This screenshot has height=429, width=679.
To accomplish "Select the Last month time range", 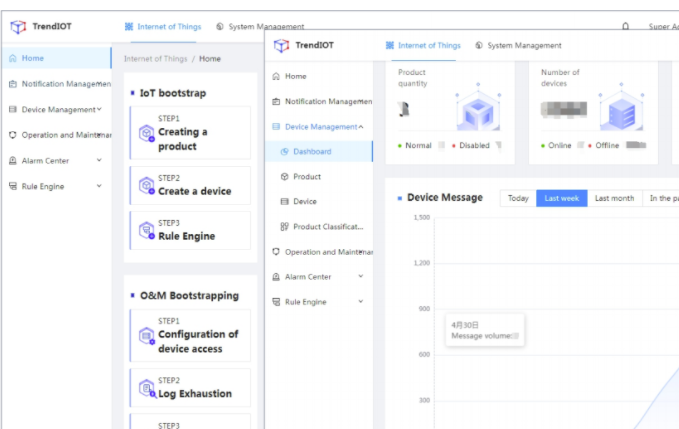I will click(x=614, y=198).
